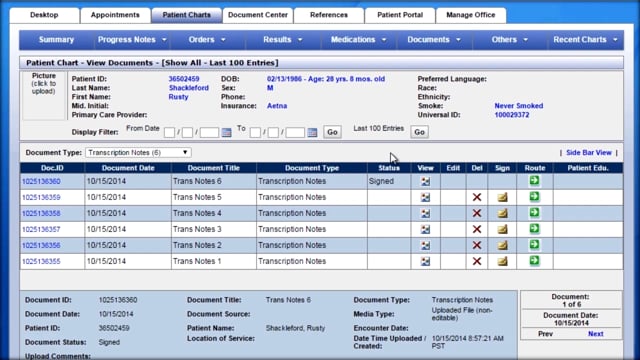Screen dimensions: 640x360
Task: Go to Prev document
Action: (x=545, y=334)
